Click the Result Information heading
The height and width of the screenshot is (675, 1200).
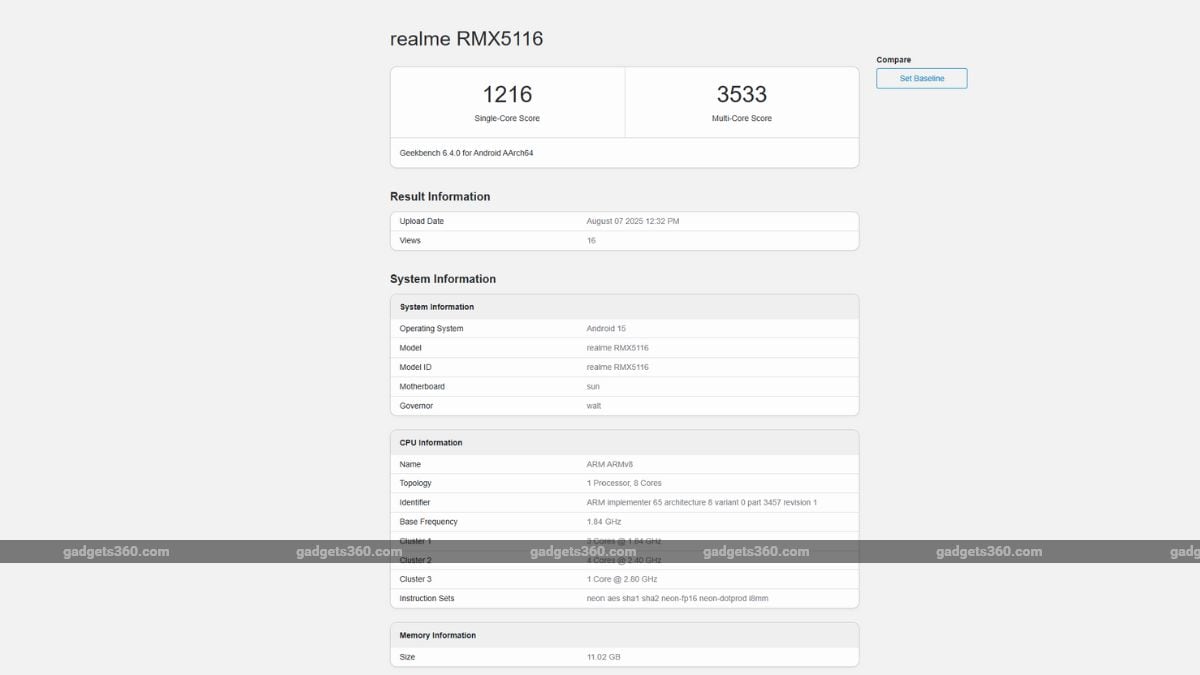[440, 197]
